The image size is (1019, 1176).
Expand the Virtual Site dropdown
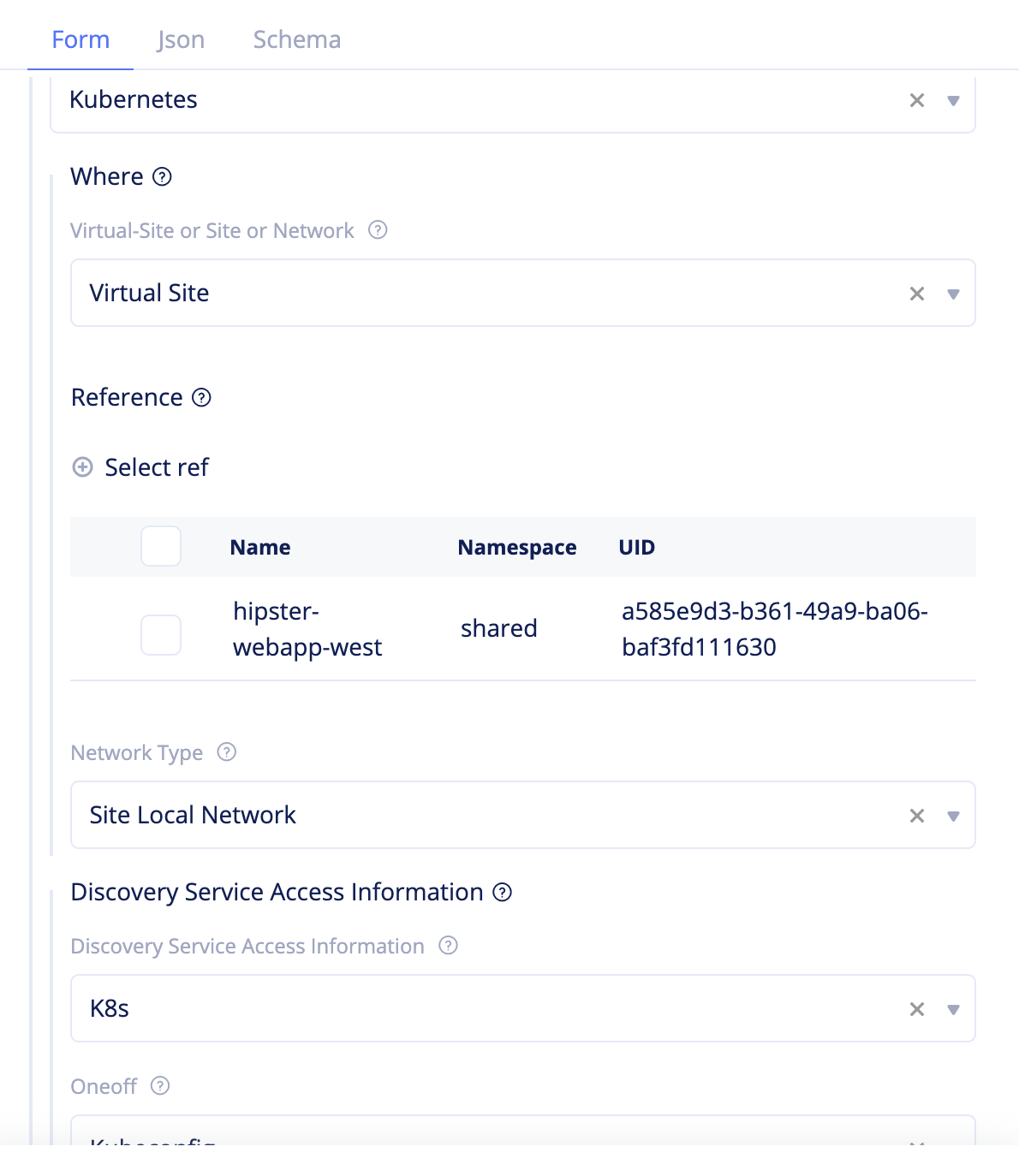(x=951, y=293)
